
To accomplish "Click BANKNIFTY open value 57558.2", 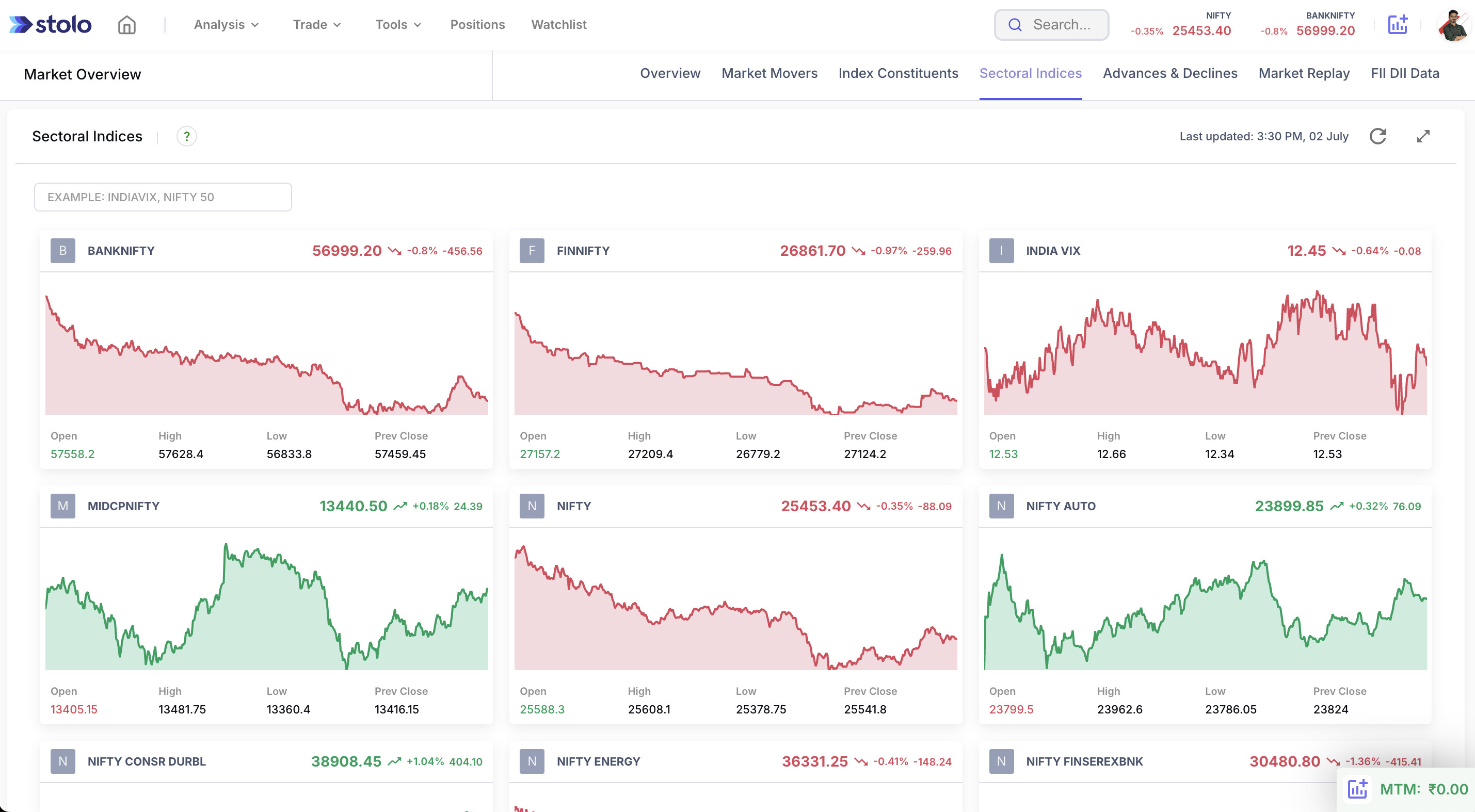I will tap(73, 454).
